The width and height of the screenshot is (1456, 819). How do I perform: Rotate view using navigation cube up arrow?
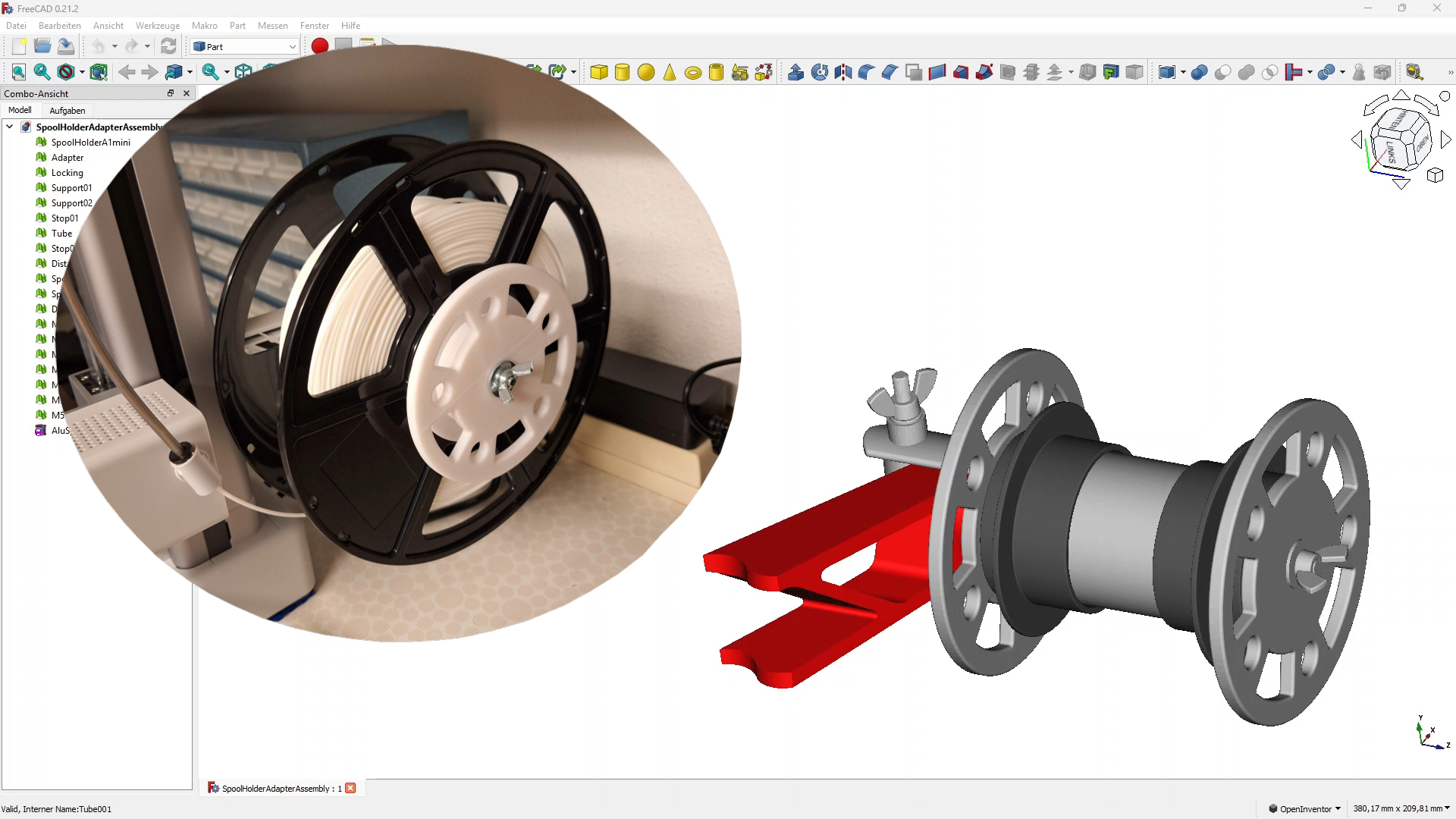(x=1401, y=96)
